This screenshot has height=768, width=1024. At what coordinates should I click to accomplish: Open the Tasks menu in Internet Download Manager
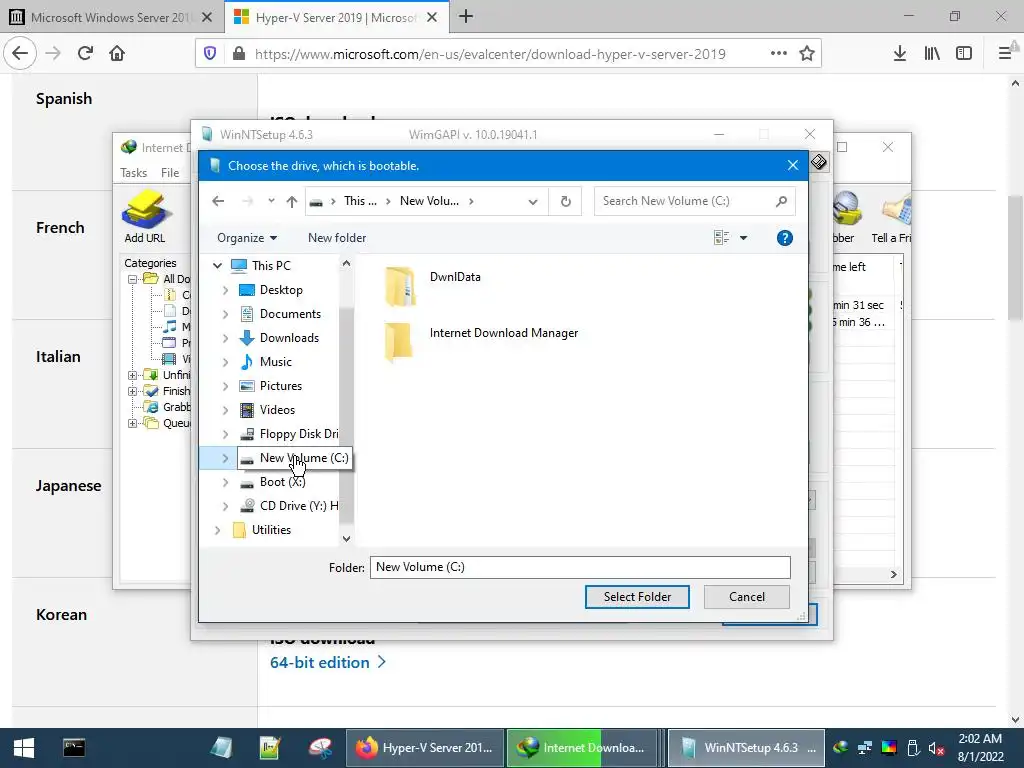coord(133,172)
